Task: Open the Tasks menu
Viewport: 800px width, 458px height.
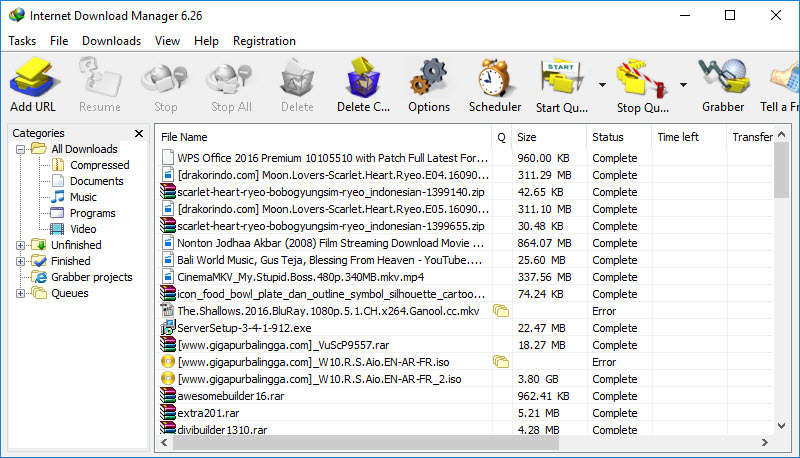Action: coord(22,41)
